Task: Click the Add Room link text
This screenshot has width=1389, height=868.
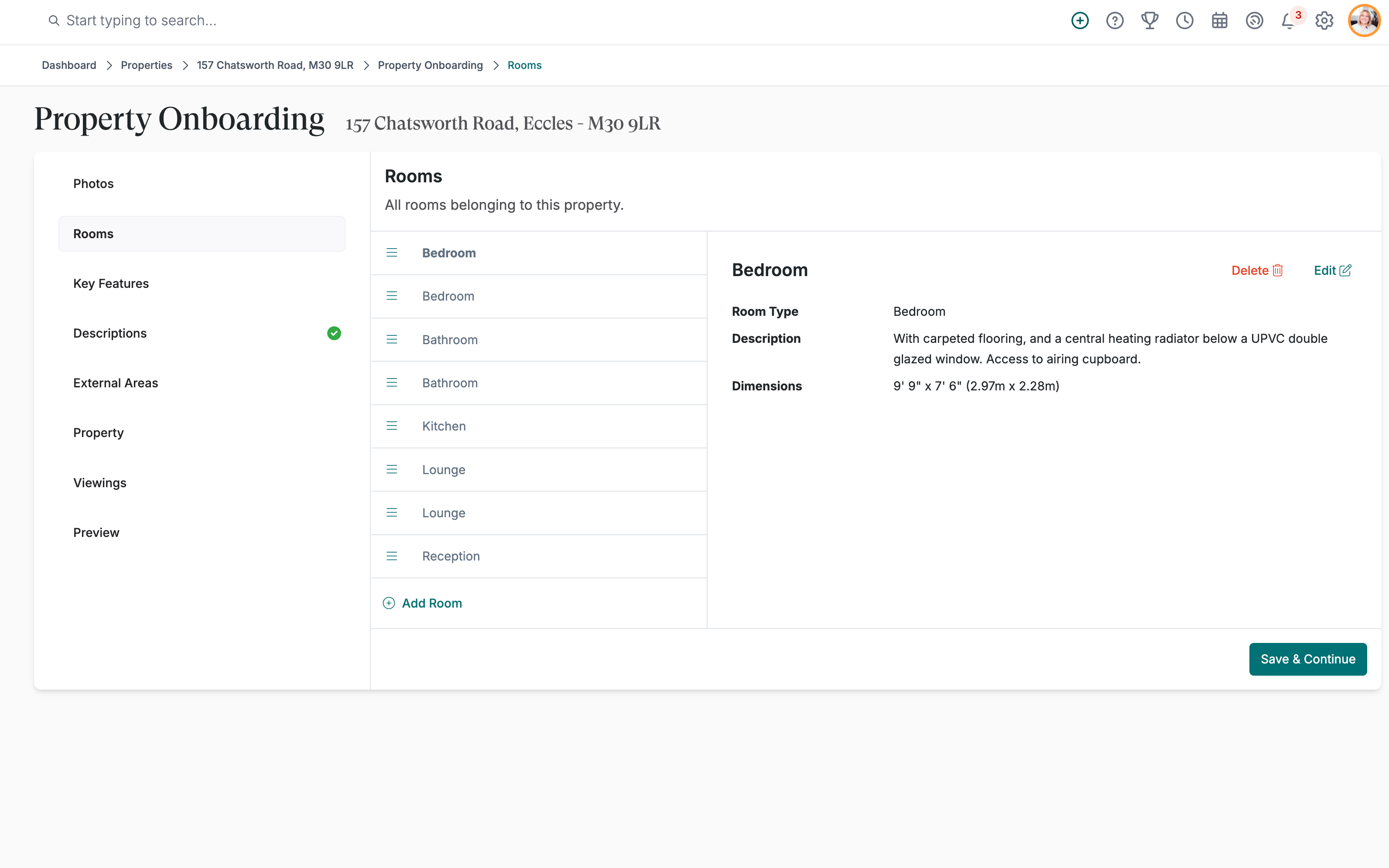Action: [431, 603]
